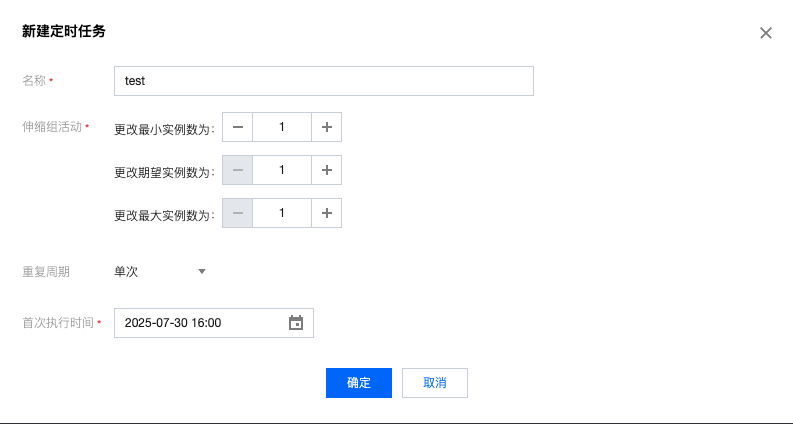Decrease the 更改最小实例数为 value with minus
The width and height of the screenshot is (793, 424).
(237, 128)
